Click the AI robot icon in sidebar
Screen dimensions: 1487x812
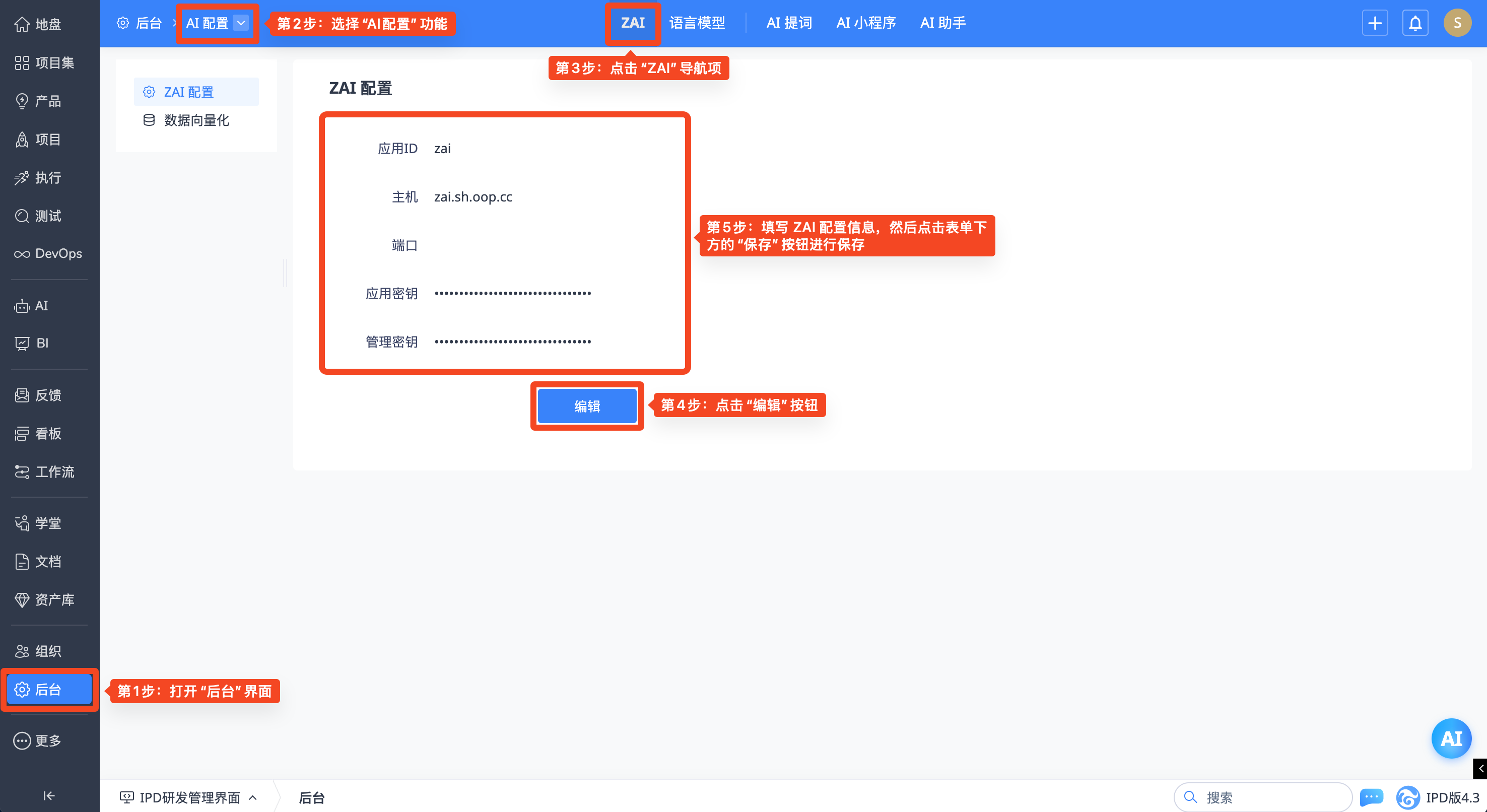tap(22, 306)
